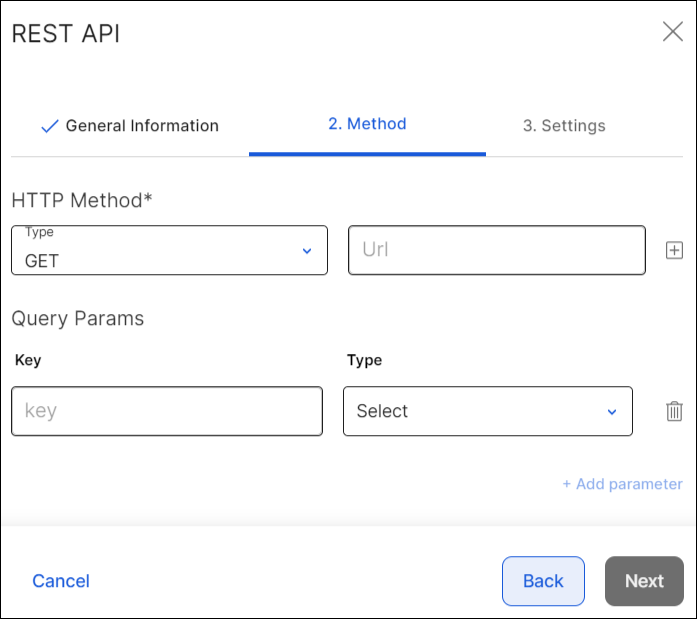Image resolution: width=697 pixels, height=619 pixels.
Task: Open the query param Type Select dropdown
Action: pos(487,411)
